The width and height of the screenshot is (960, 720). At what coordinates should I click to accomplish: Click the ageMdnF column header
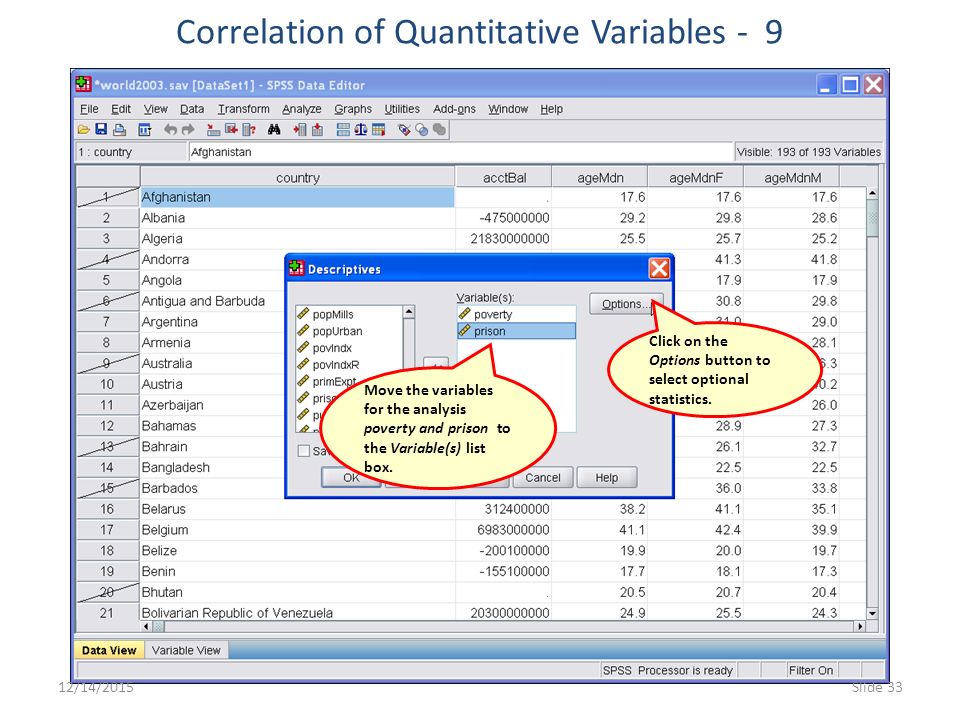coord(696,178)
